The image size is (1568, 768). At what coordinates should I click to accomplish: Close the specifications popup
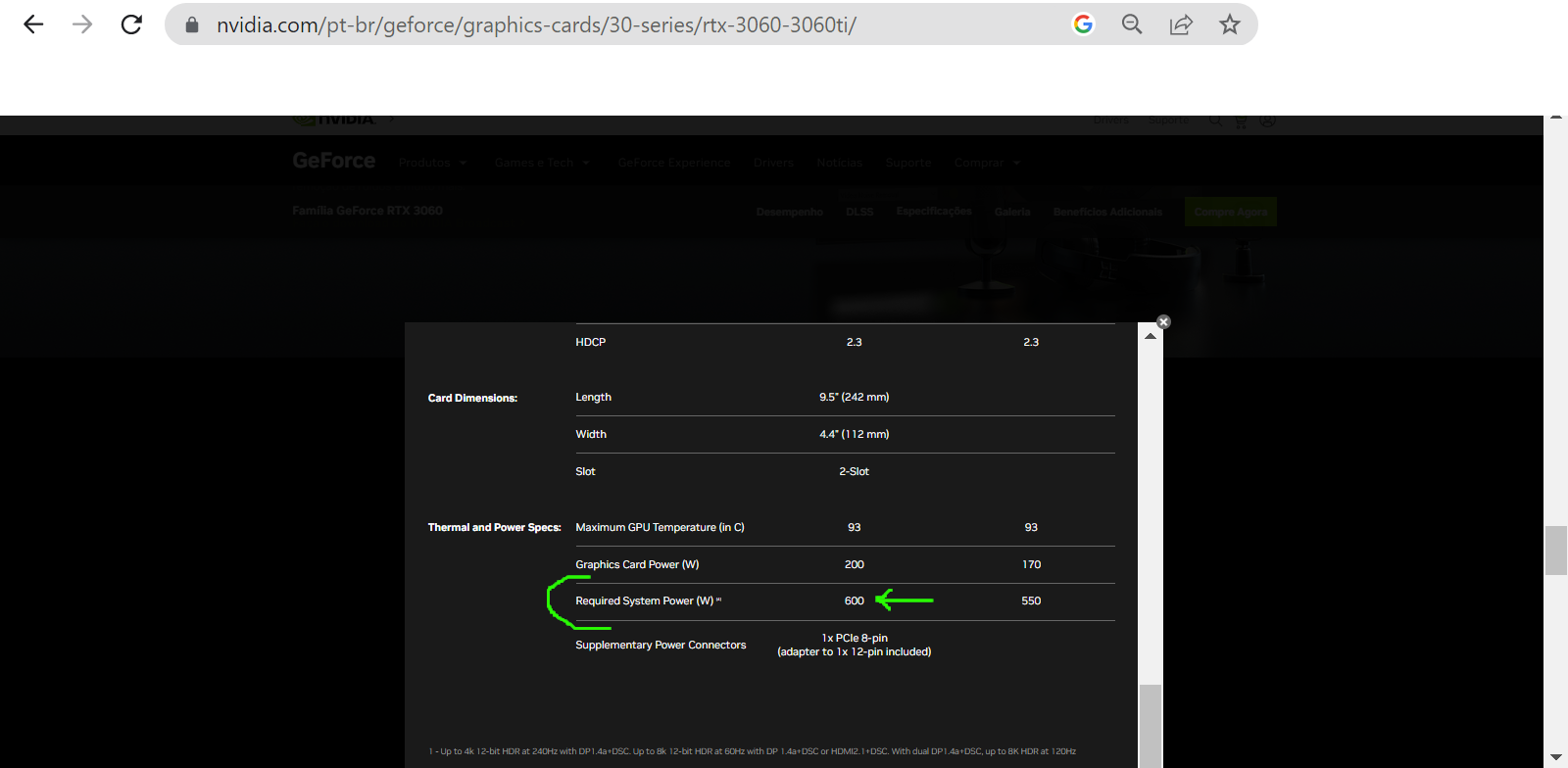[1163, 321]
